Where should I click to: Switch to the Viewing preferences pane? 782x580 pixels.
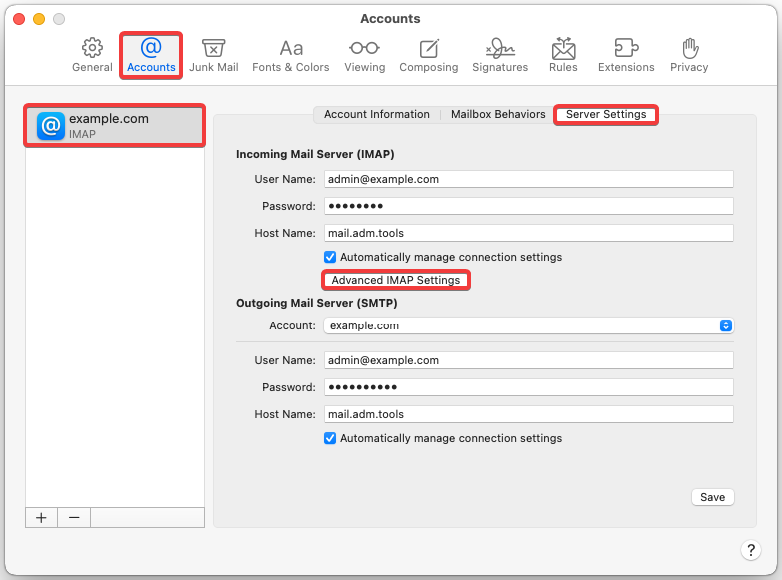point(364,55)
